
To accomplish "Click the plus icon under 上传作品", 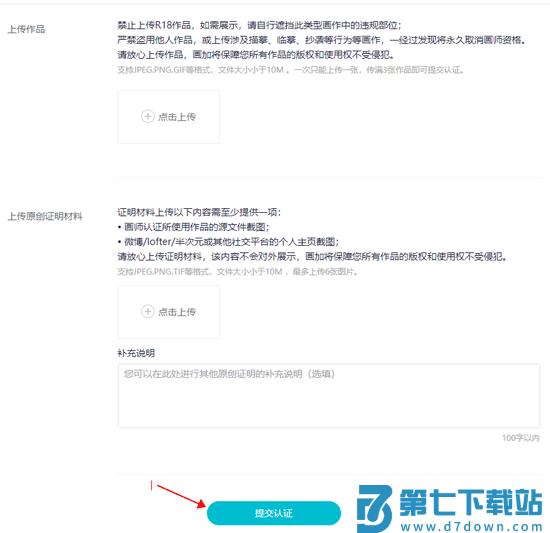I will pos(147,116).
